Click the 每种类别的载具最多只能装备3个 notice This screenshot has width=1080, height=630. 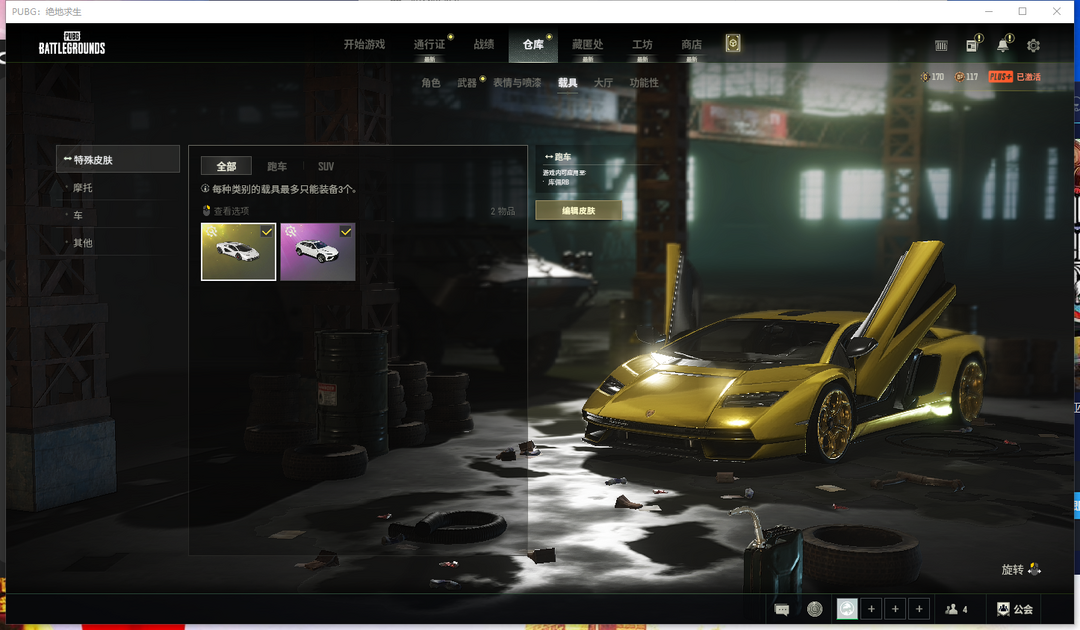284,189
